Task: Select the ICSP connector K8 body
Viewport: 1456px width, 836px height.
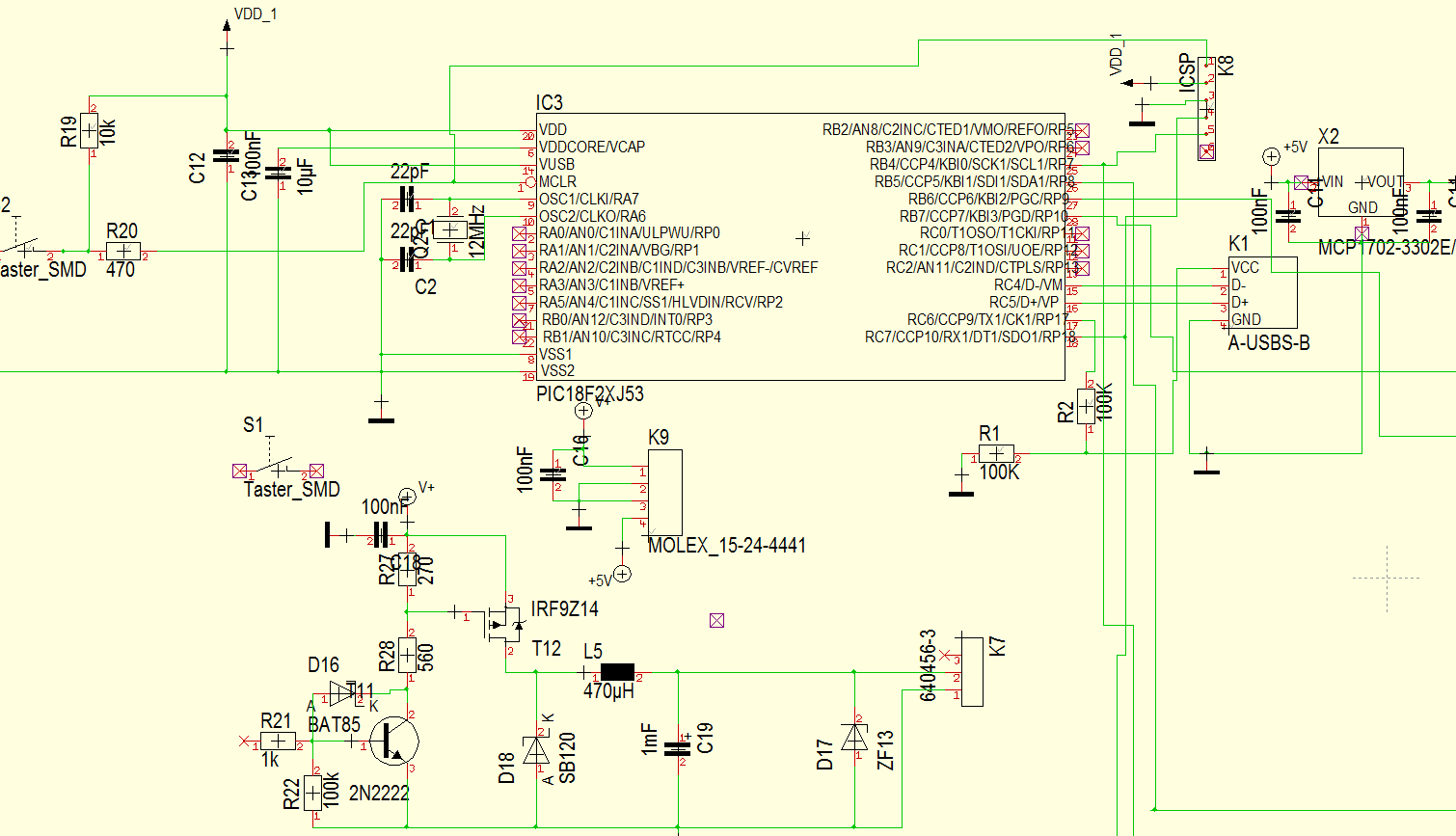Action: tap(1206, 108)
